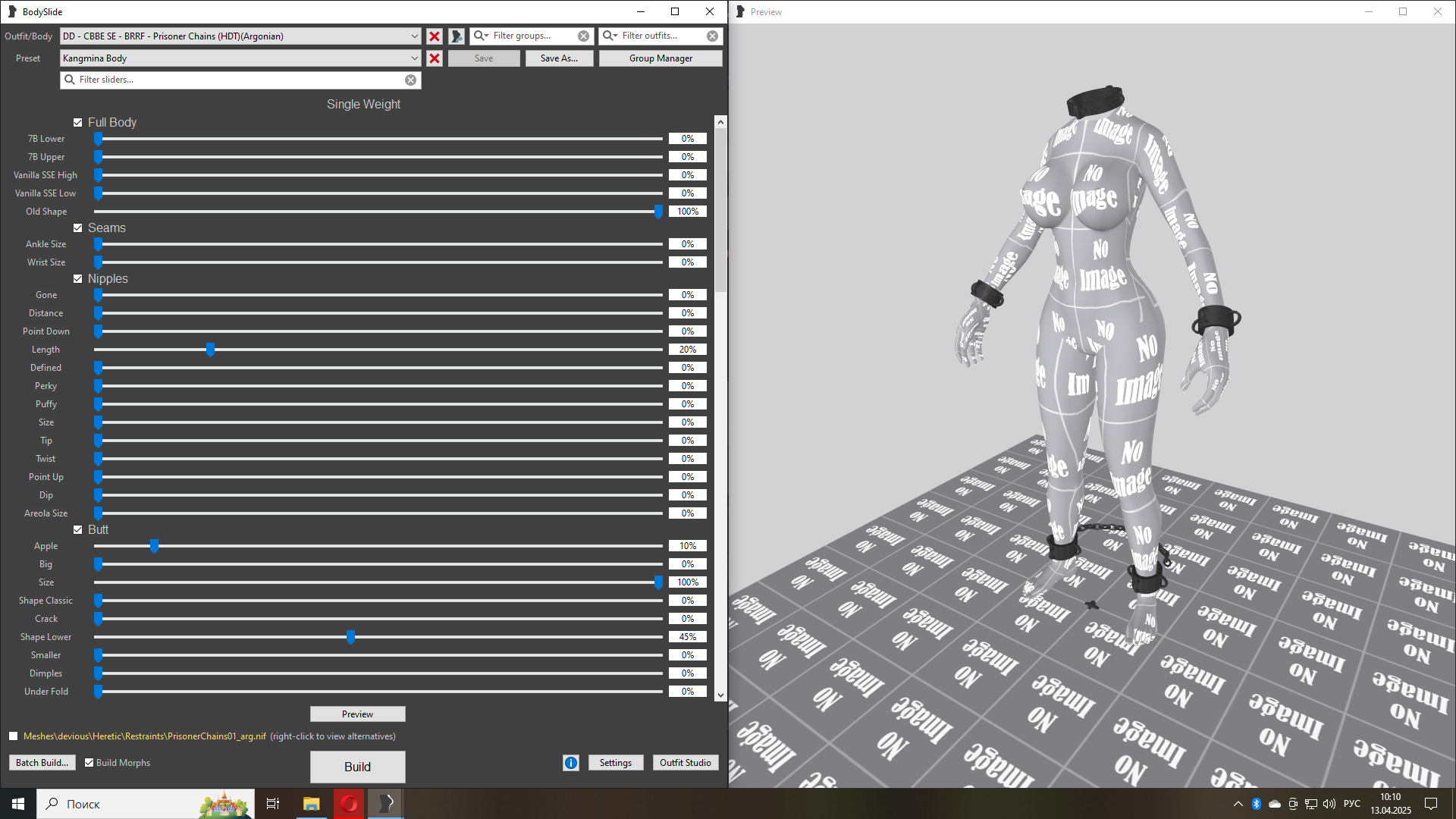This screenshot has height=819, width=1456.
Task: Clear the Filter groups field
Action: (x=583, y=36)
